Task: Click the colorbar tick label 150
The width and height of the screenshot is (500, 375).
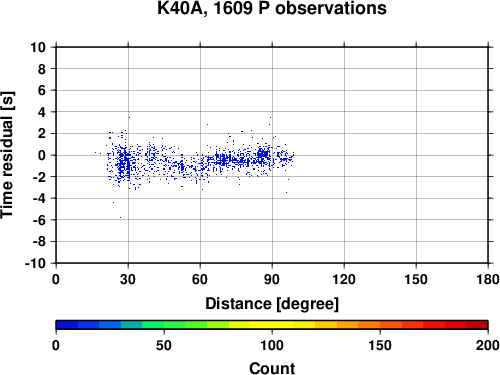Action: 380,345
